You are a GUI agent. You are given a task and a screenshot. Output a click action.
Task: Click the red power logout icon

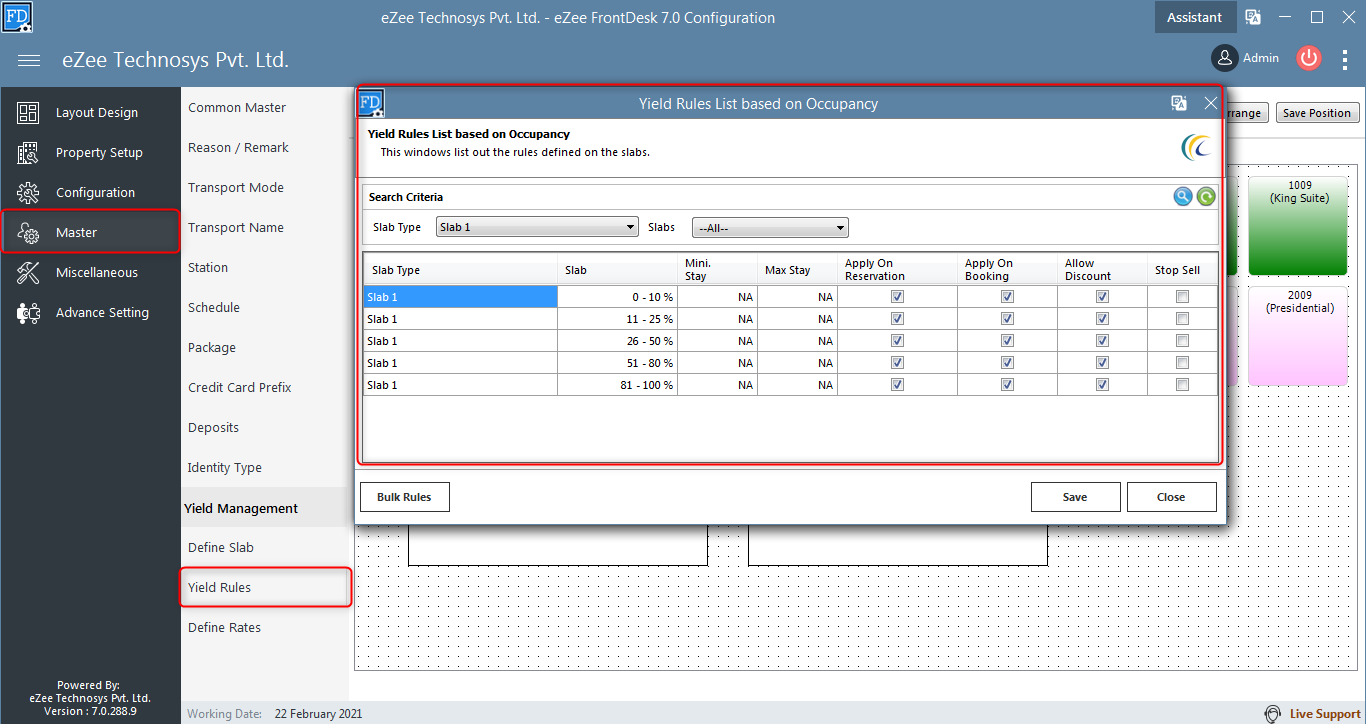(1308, 58)
